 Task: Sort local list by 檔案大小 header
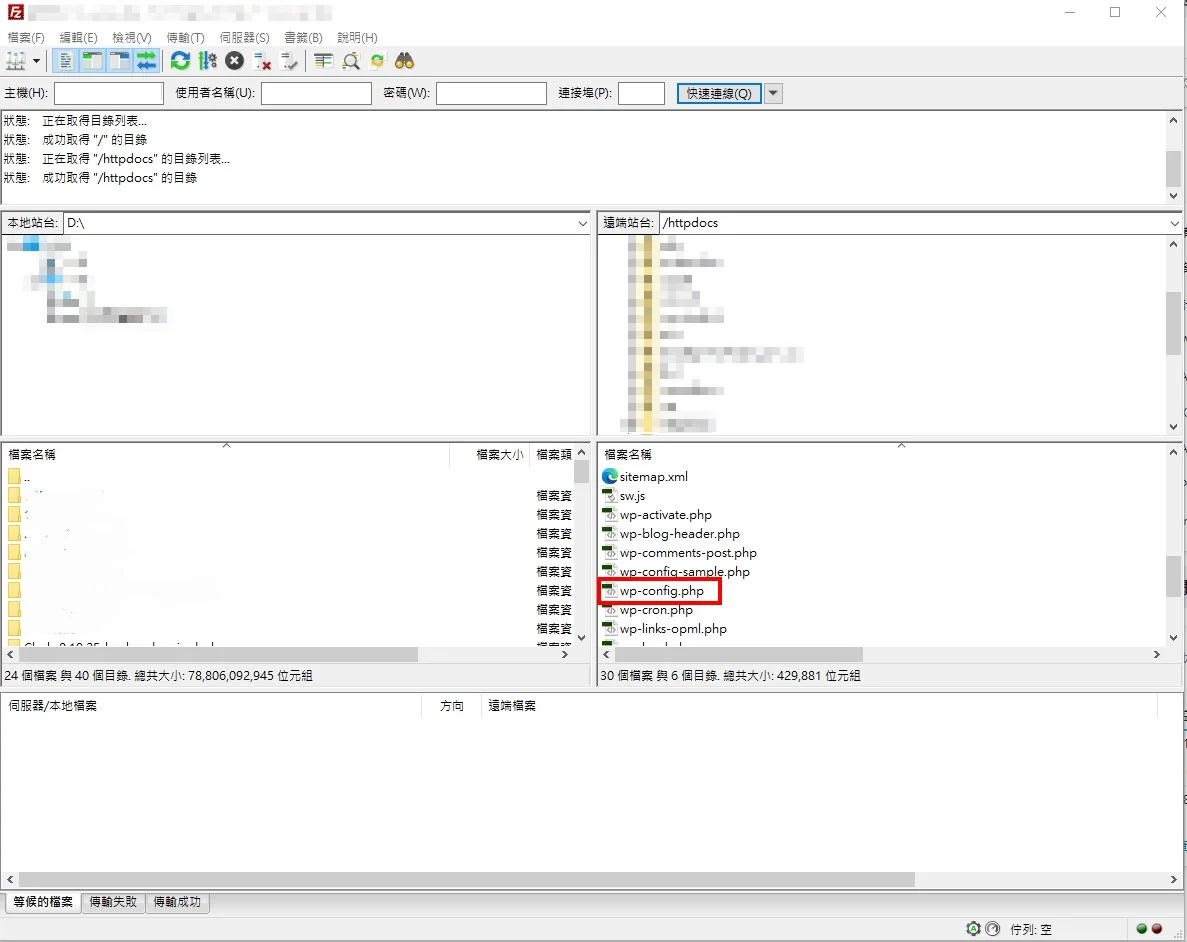pyautogui.click(x=500, y=454)
